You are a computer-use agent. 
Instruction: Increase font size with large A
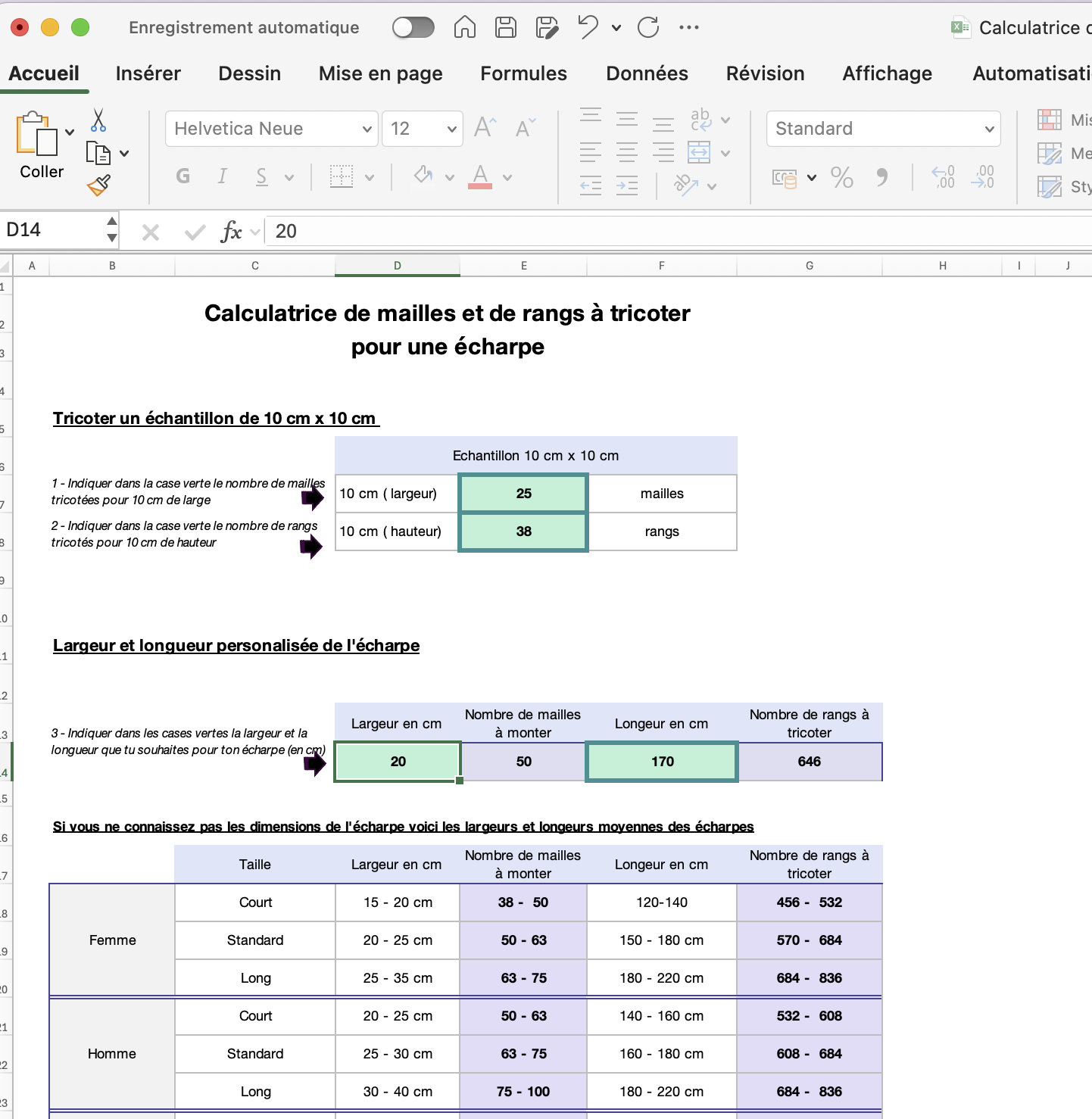pyautogui.click(x=485, y=127)
